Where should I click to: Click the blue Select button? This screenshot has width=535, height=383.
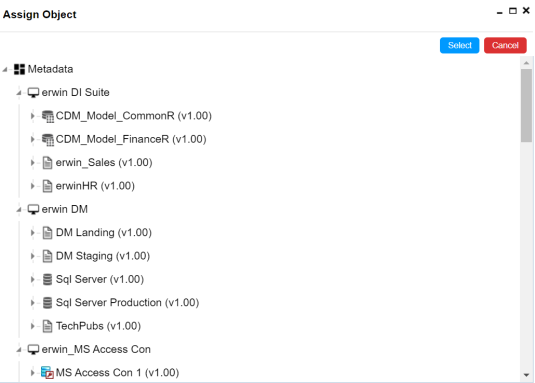coord(459,45)
